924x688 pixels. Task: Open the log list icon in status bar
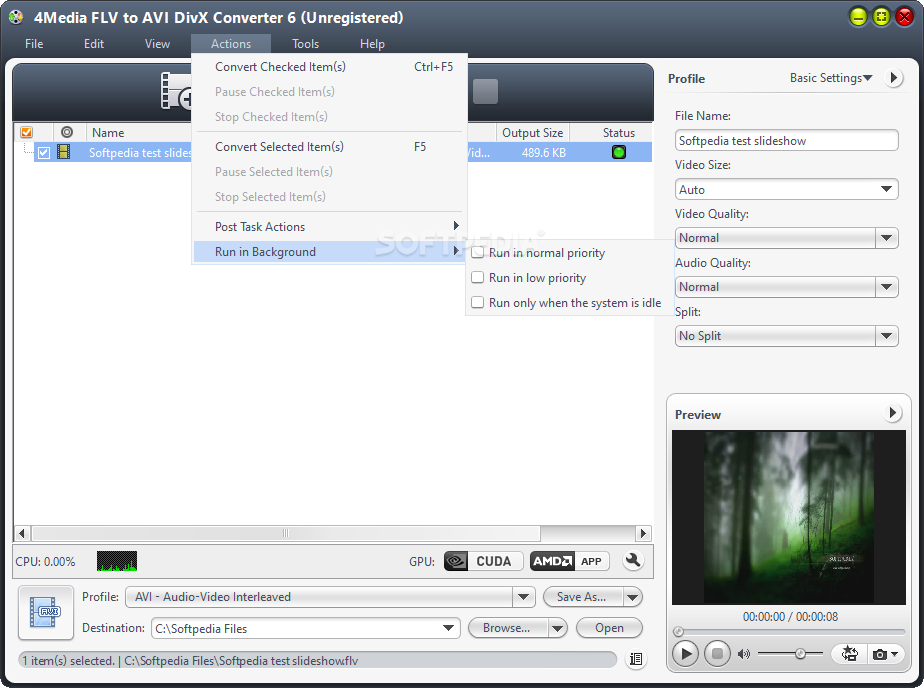(x=636, y=659)
